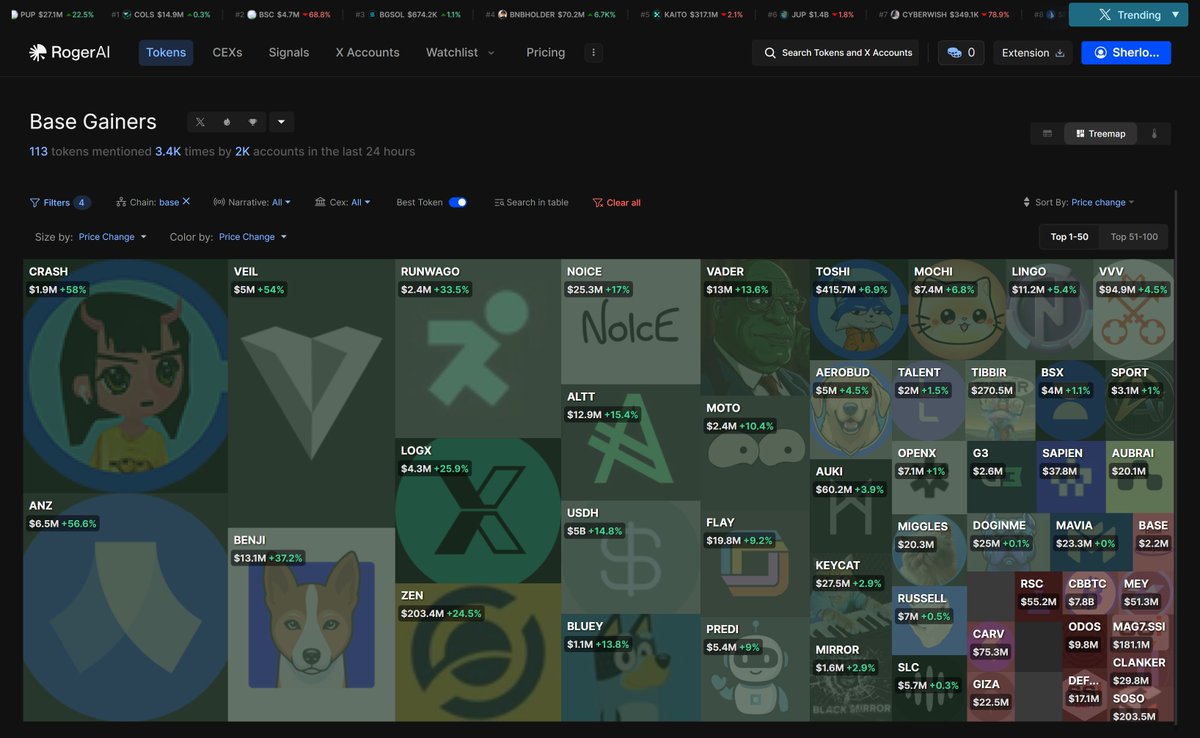Viewport: 1200px width, 738px height.
Task: Switch to the table view icon
Action: click(x=1047, y=133)
